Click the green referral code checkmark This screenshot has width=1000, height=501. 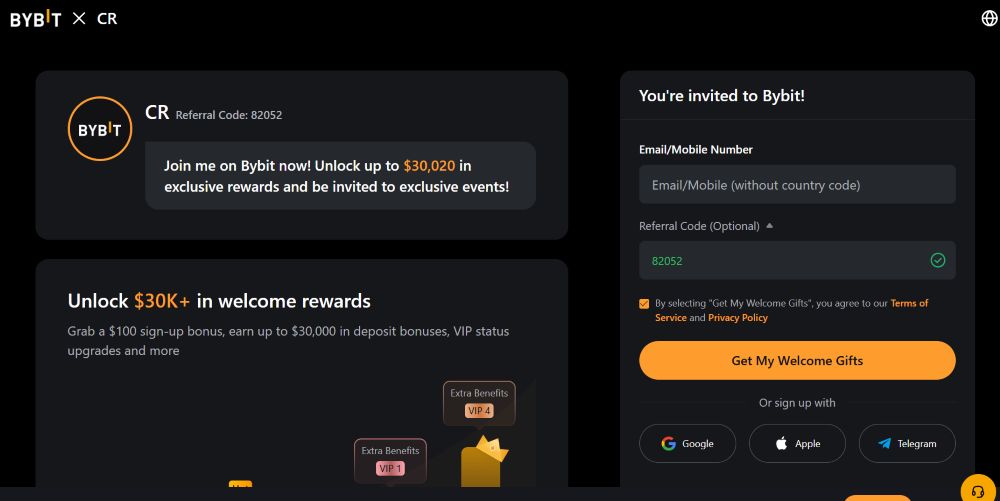[938, 260]
